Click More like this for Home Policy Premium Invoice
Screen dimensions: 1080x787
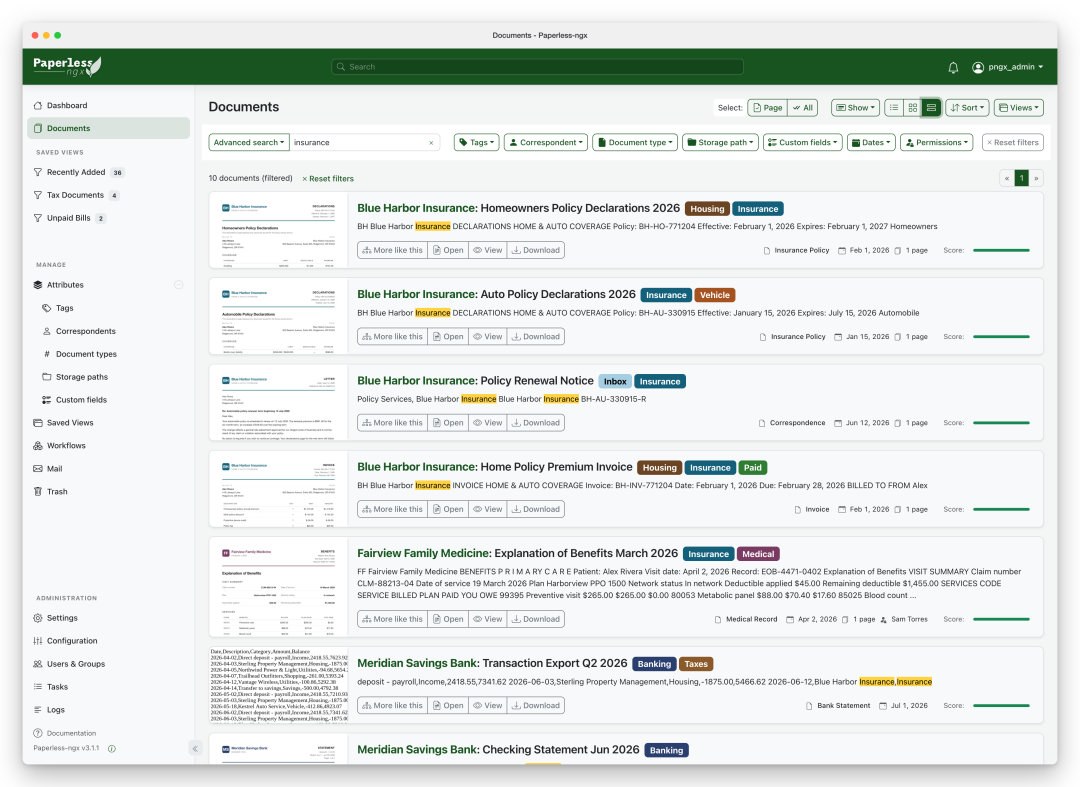coord(393,510)
